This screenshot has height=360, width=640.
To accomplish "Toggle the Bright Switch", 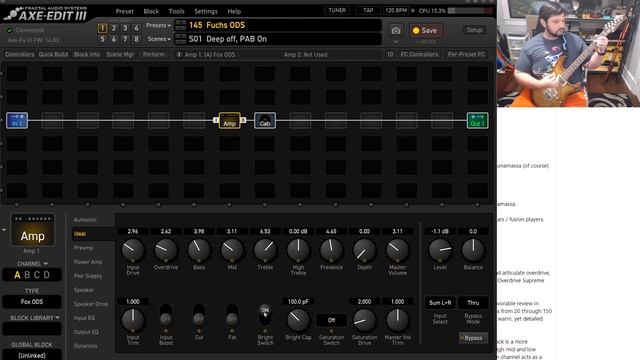I will pos(265,314).
